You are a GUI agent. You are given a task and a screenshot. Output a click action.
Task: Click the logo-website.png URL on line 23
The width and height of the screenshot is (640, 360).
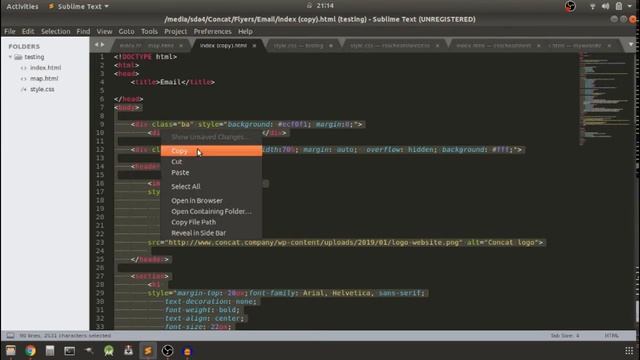[x=315, y=242]
